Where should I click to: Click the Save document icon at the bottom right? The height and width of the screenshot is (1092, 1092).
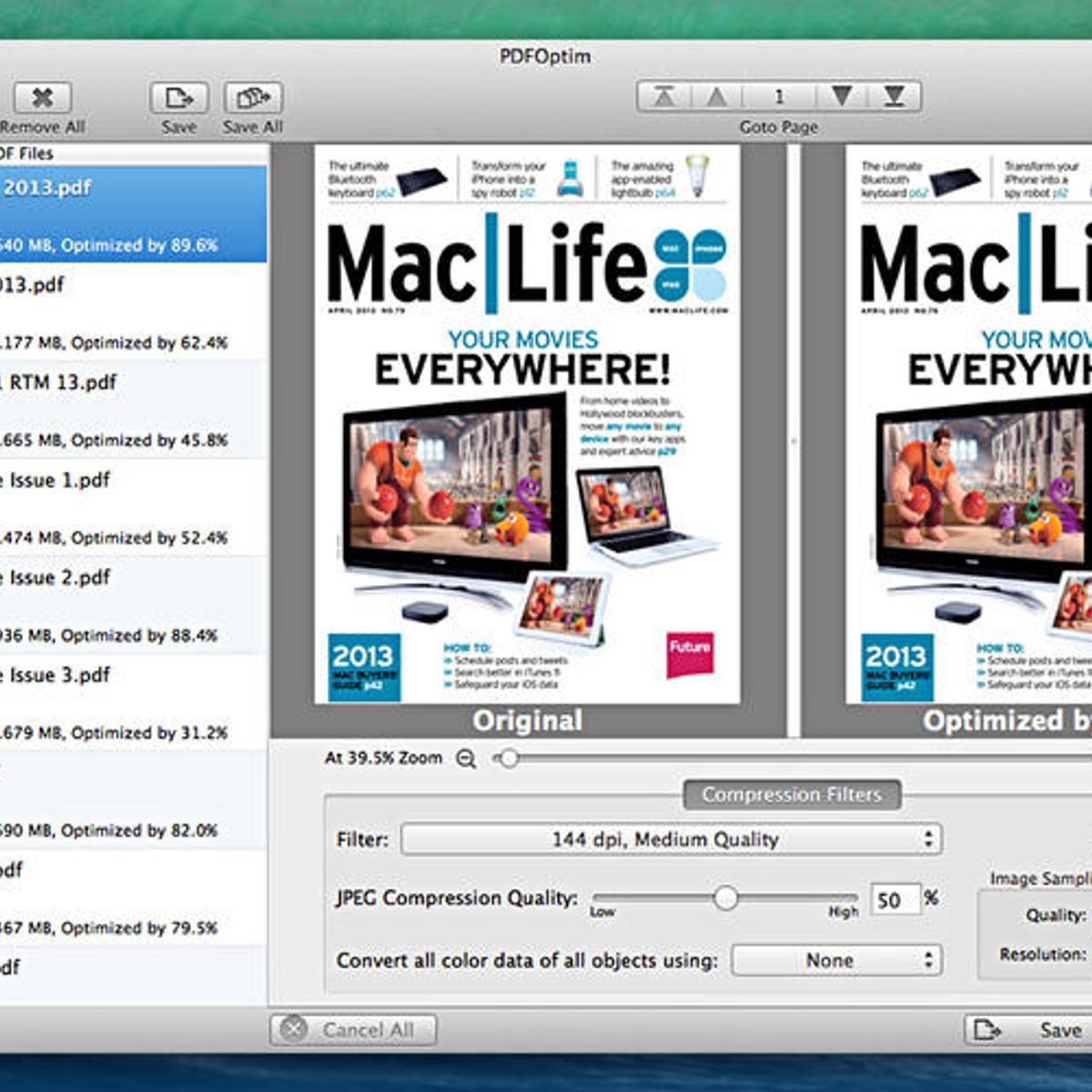(986, 1029)
